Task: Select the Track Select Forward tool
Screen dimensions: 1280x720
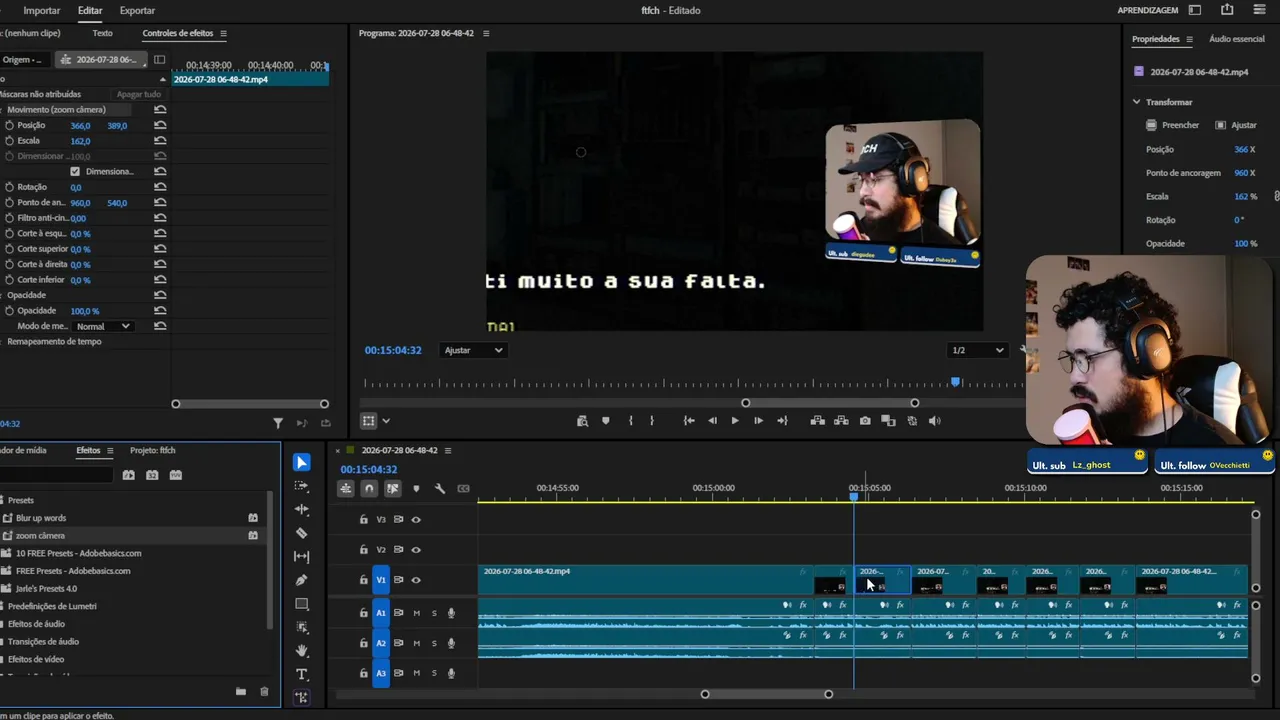Action: (302, 486)
